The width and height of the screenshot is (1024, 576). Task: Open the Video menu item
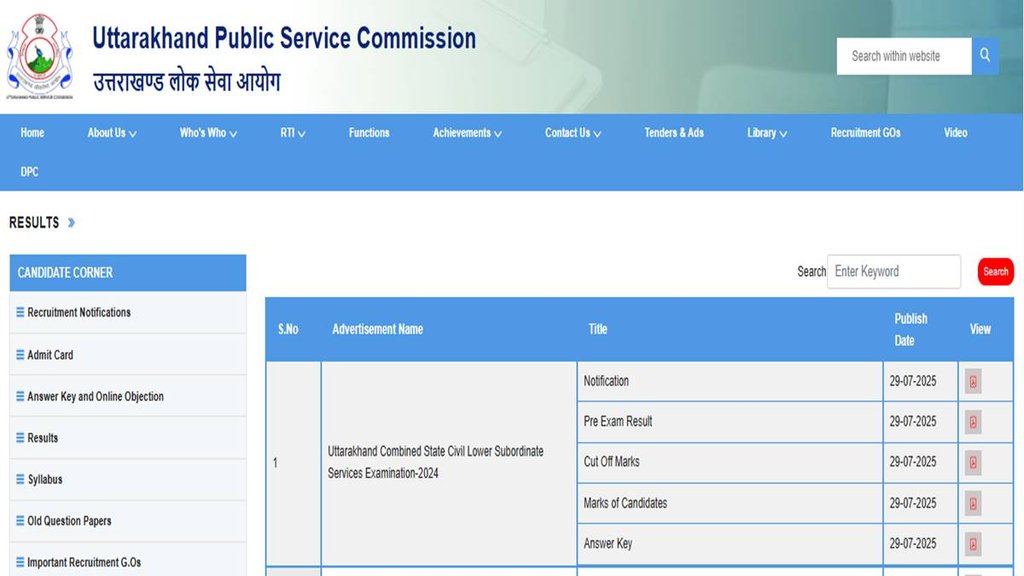[955, 133]
